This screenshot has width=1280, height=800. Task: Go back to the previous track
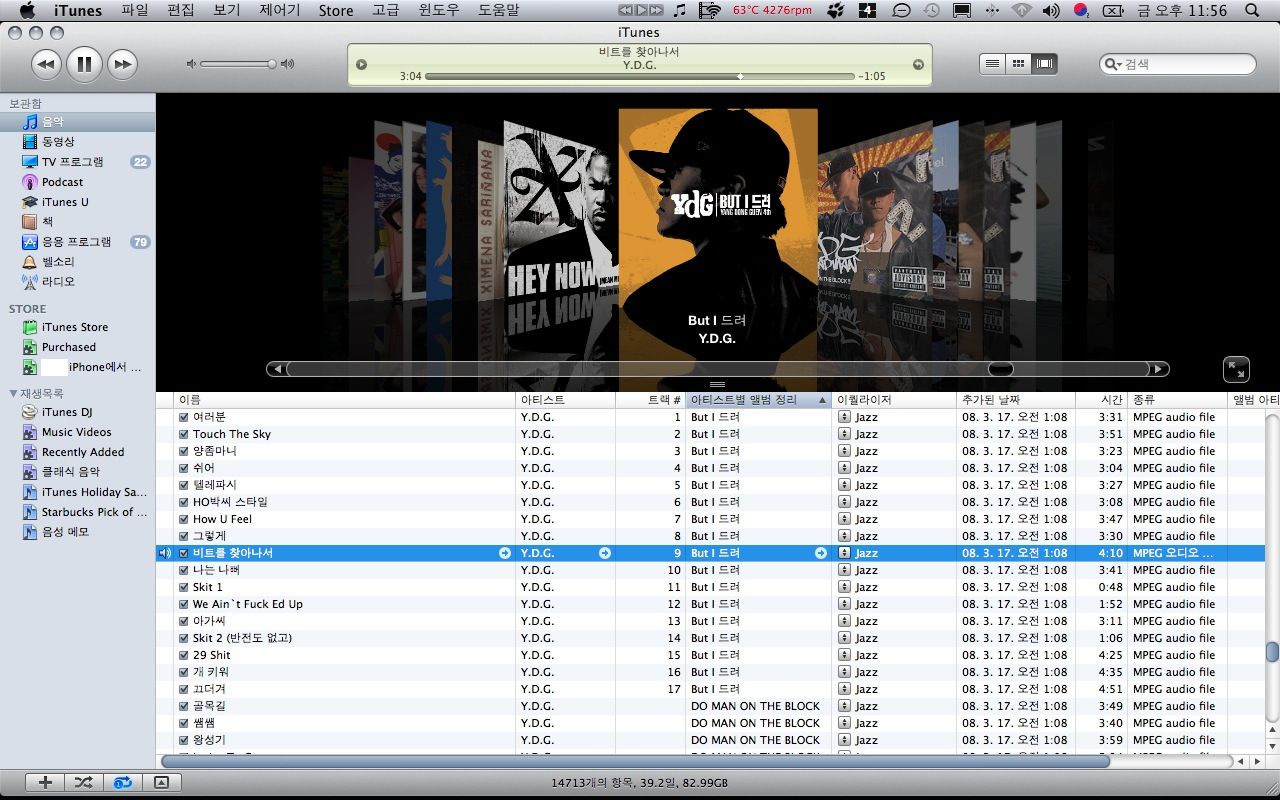[x=46, y=65]
